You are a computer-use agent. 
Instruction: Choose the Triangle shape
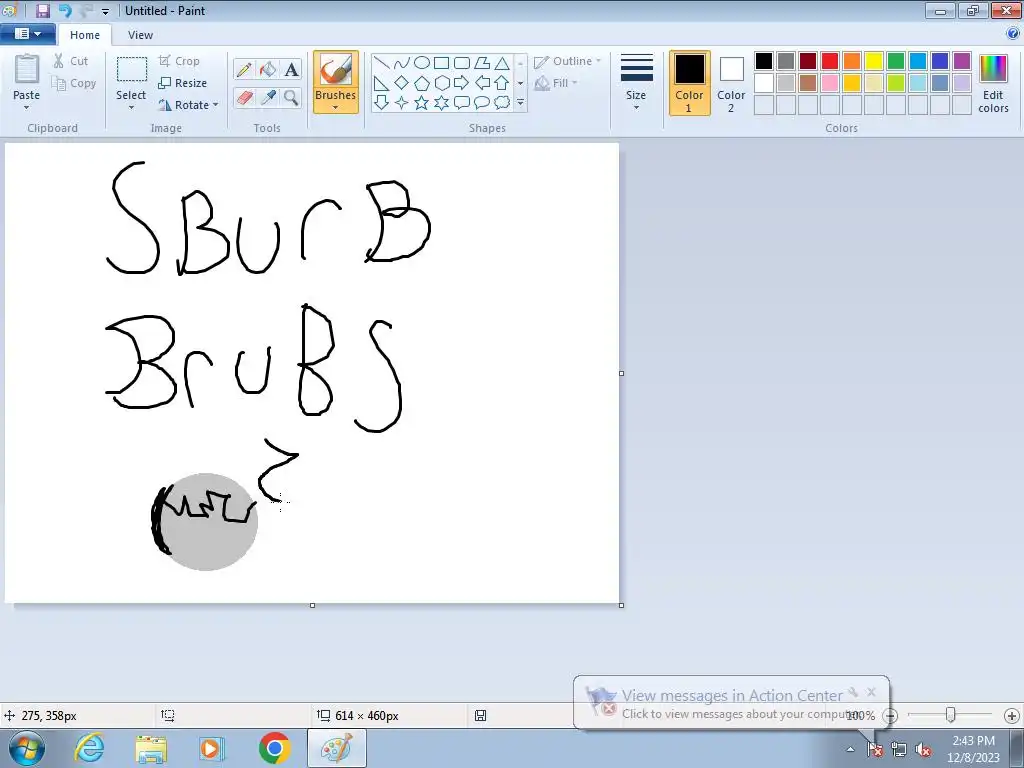tap(502, 63)
